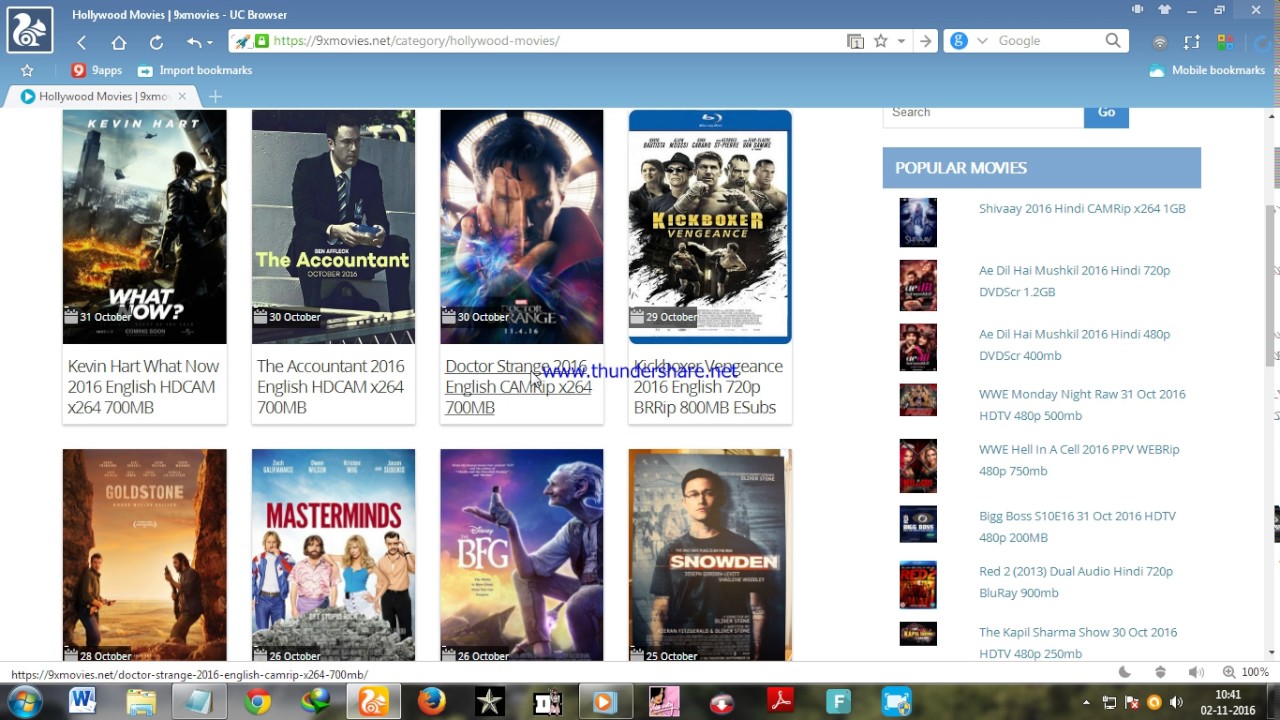Click the colorful apps grid toolbar icon
The image size is (1280, 720).
click(x=1224, y=42)
